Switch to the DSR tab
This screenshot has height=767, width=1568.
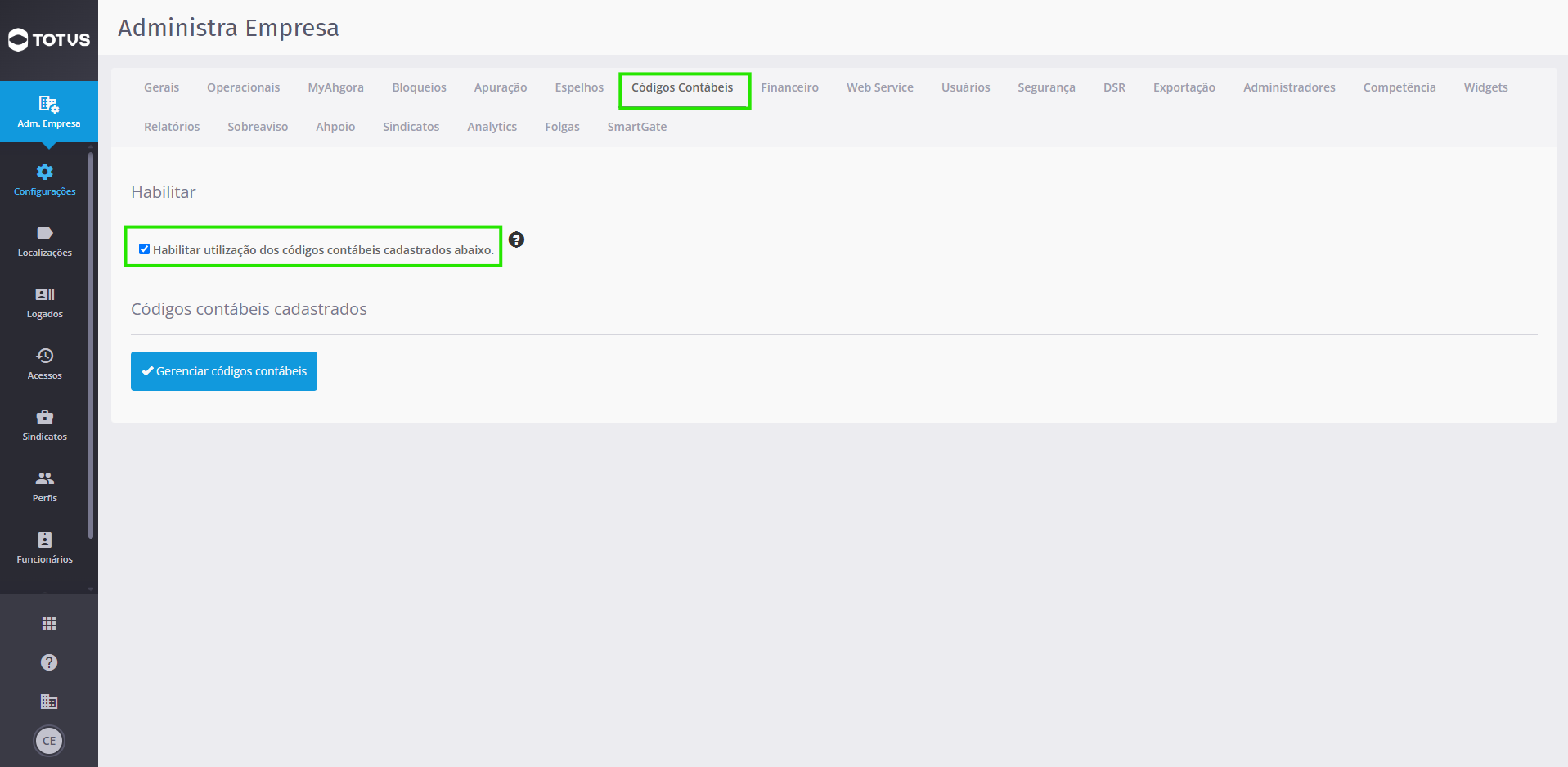click(1114, 87)
